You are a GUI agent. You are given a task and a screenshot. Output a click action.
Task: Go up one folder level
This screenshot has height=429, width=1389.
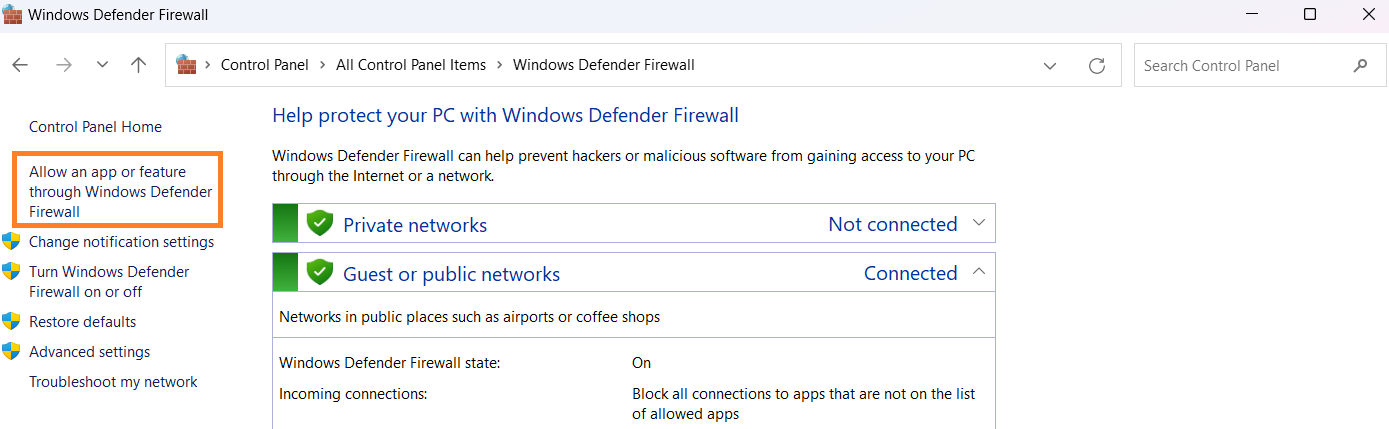point(139,65)
